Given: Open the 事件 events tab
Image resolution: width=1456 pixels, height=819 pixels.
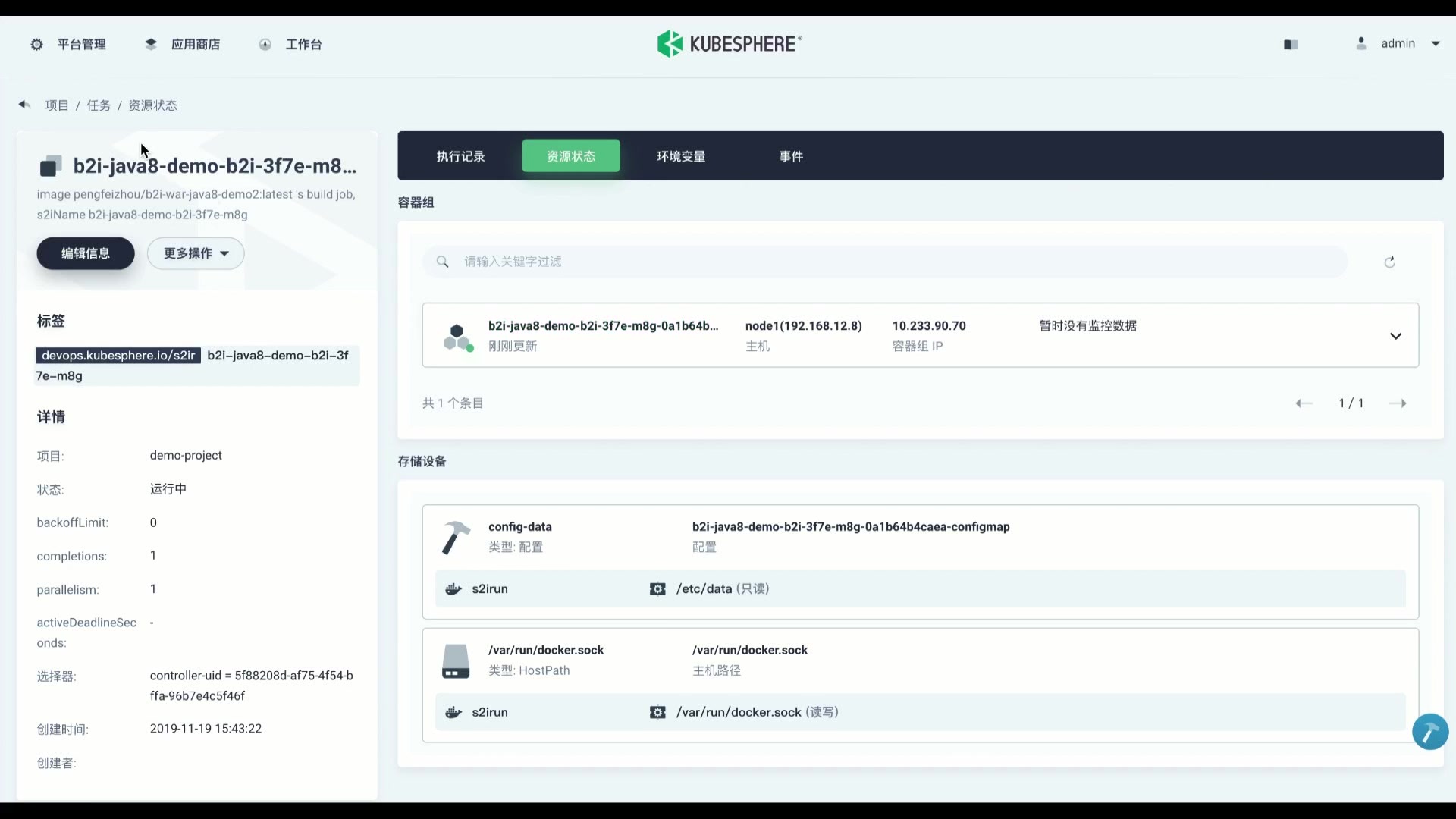Looking at the screenshot, I should click(791, 156).
